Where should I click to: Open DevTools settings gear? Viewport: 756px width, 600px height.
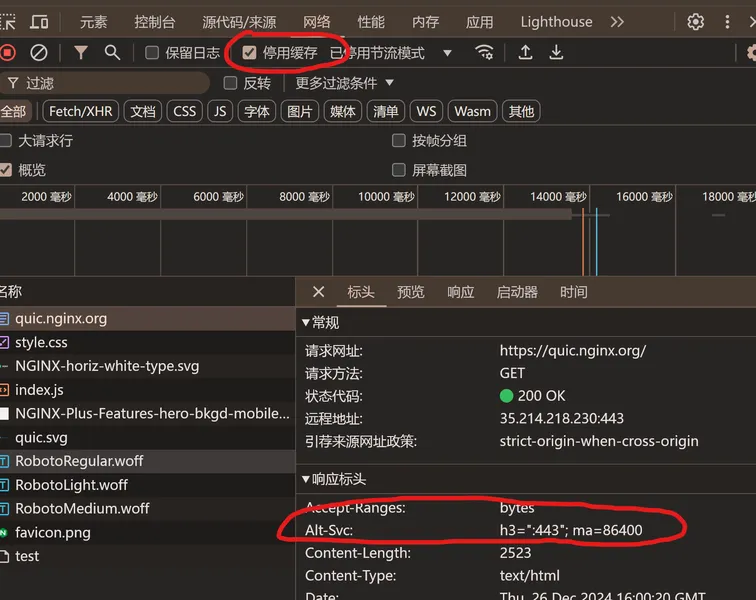[695, 22]
